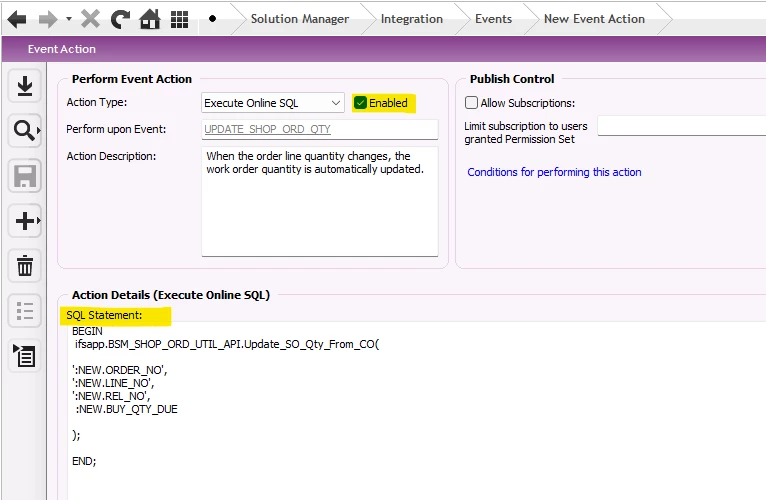Go to Home via house icon

pyautogui.click(x=150, y=20)
